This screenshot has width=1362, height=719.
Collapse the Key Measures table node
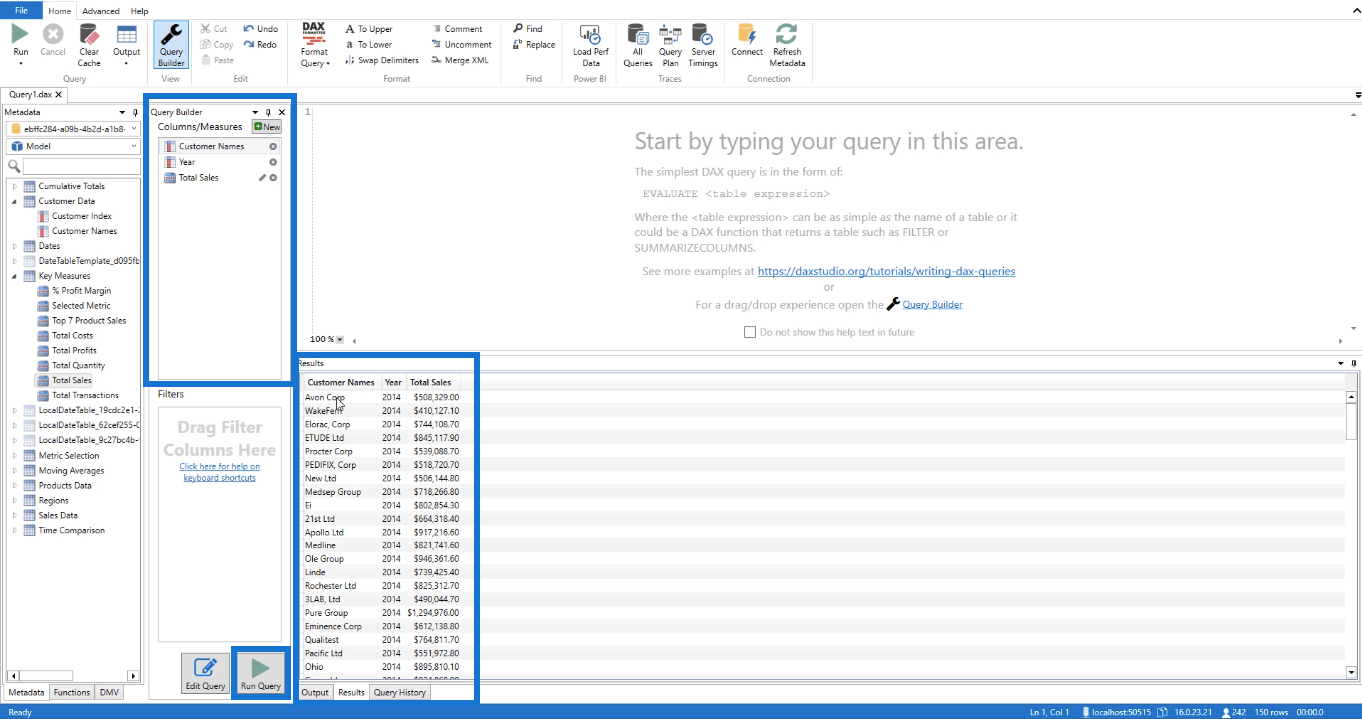click(14, 276)
